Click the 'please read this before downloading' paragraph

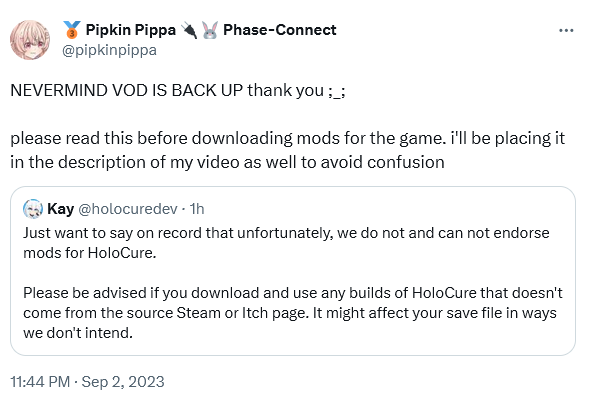[x=288, y=150]
